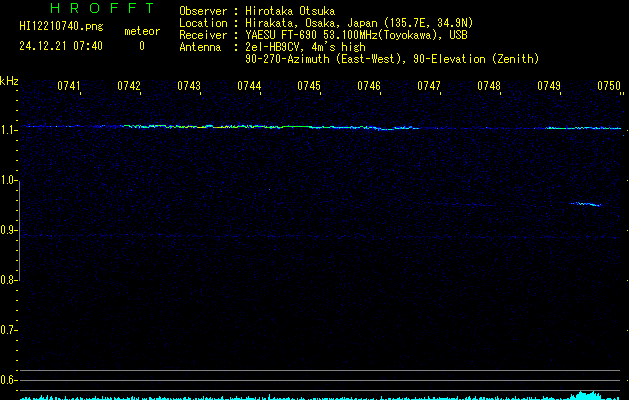Select the file name HI12210740.png
The height and width of the screenshot is (400, 629).
click(x=61, y=27)
